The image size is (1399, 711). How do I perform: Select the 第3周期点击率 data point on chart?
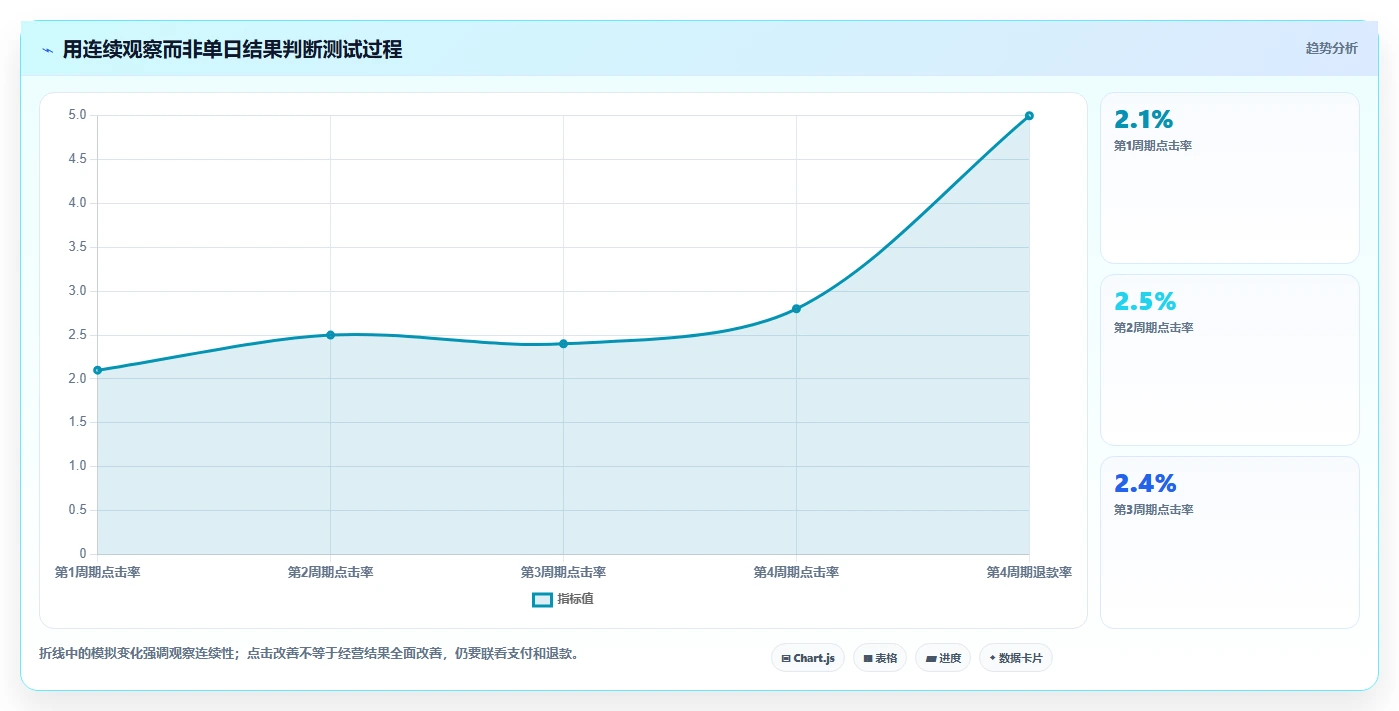[x=563, y=344]
